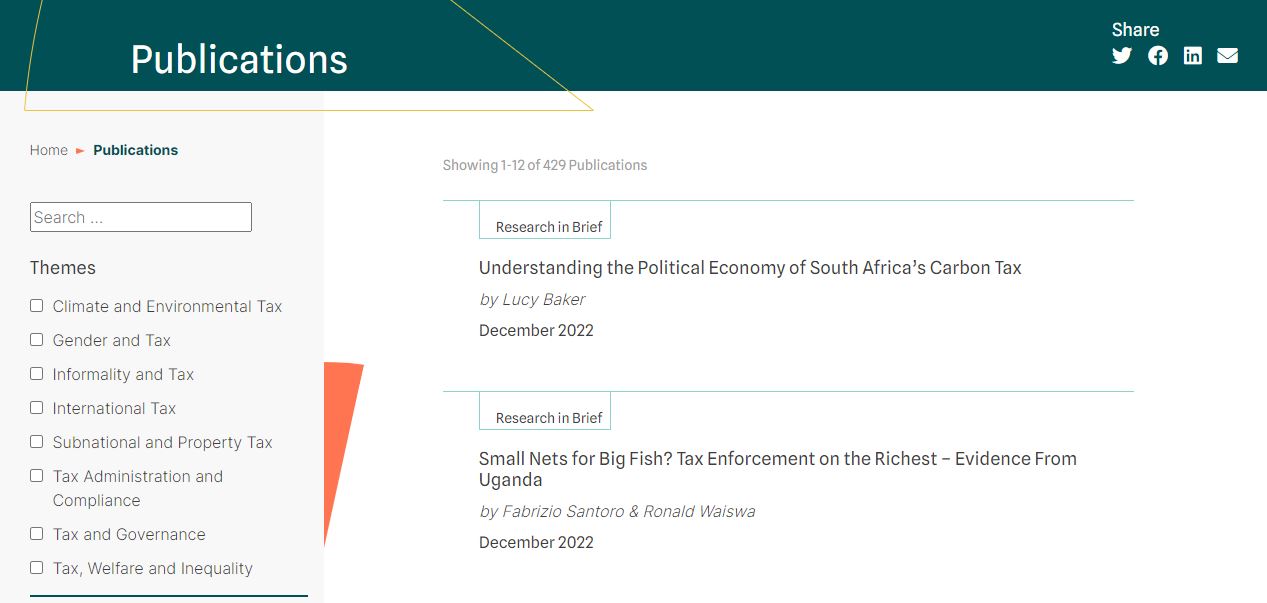
Task: Share this page by email icon
Action: pos(1227,56)
